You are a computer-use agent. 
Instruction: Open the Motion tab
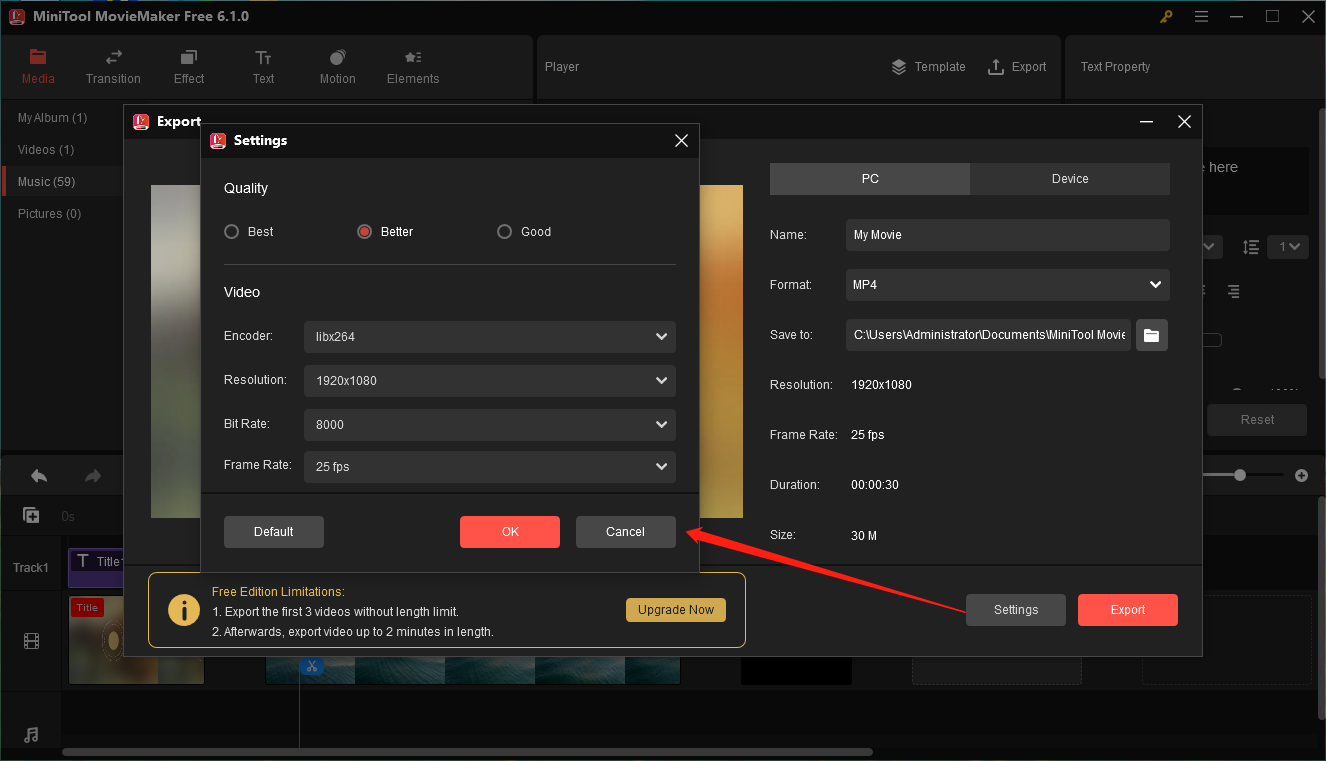pos(337,67)
